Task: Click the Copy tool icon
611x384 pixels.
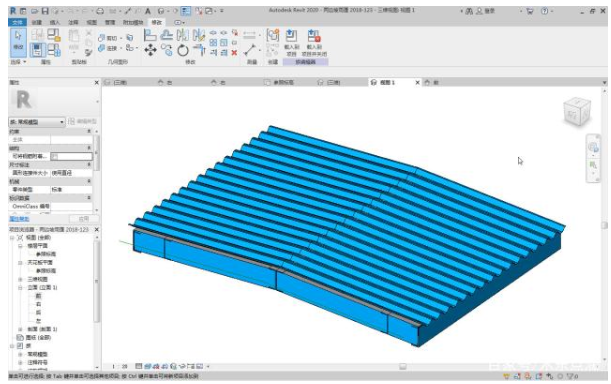Action: pos(167,50)
